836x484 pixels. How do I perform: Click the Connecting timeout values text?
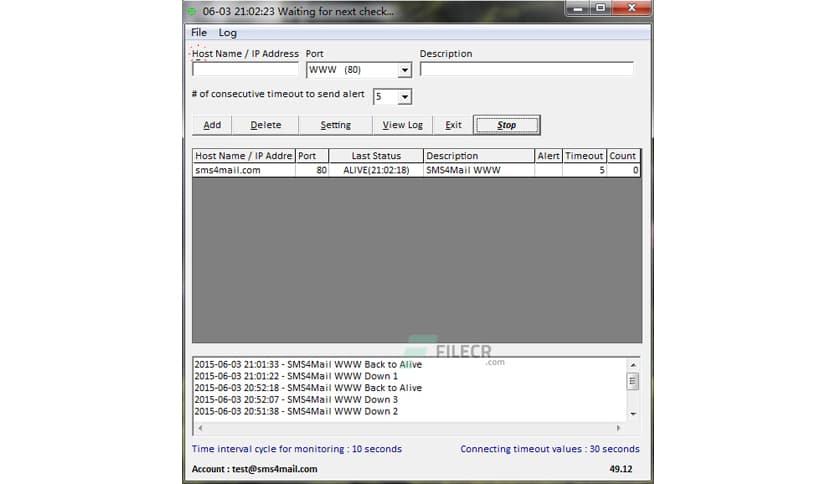[550, 449]
